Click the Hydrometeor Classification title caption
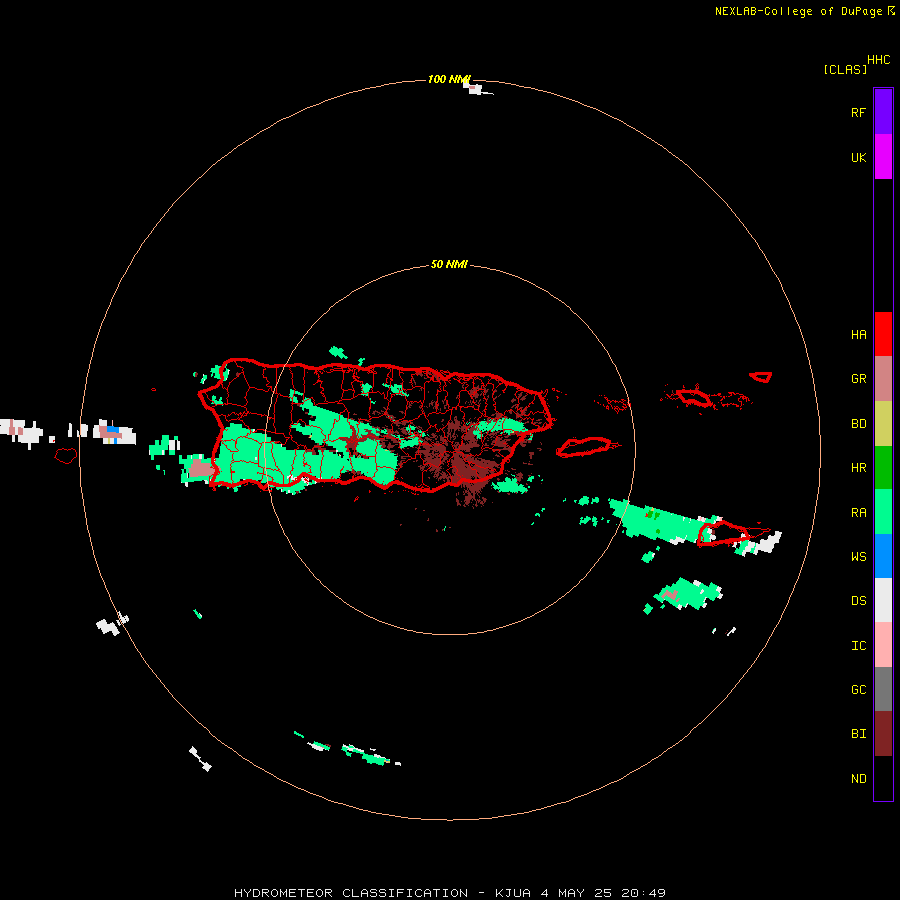 pos(449,893)
